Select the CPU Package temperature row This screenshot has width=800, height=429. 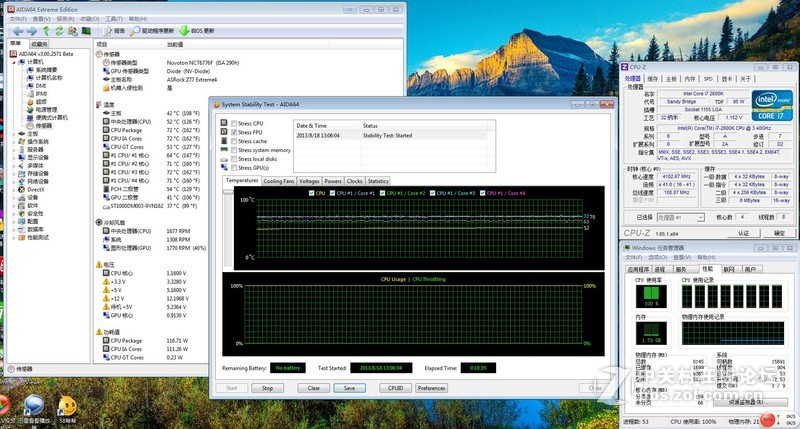(x=152, y=130)
